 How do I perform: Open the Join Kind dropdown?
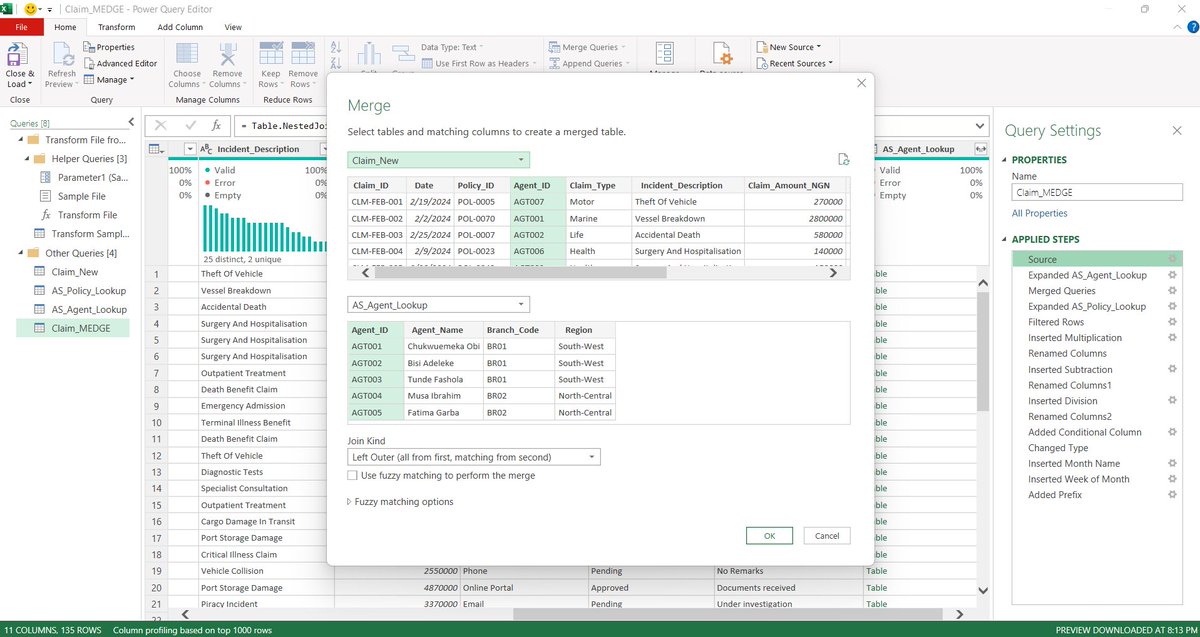(474, 457)
